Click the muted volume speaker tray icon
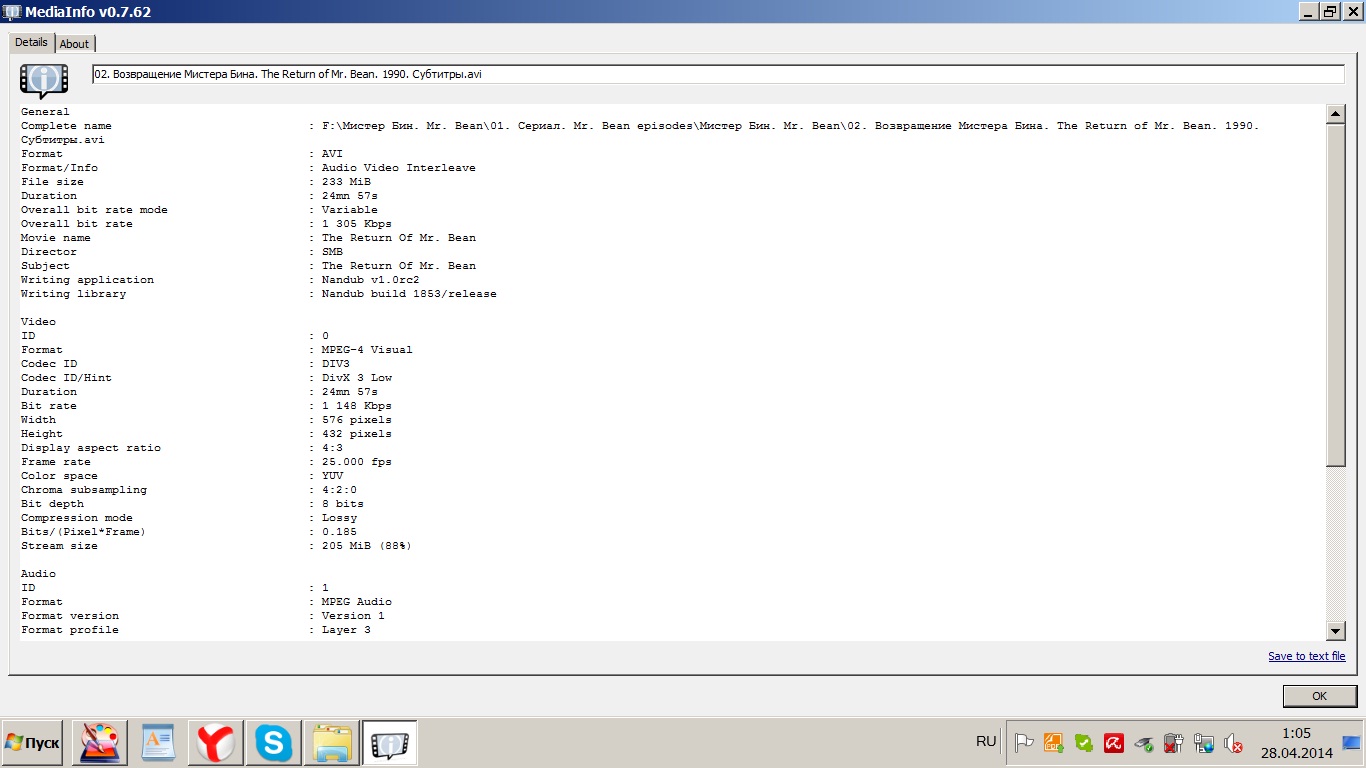Screen dimensions: 1366x768 pyautogui.click(x=1234, y=743)
